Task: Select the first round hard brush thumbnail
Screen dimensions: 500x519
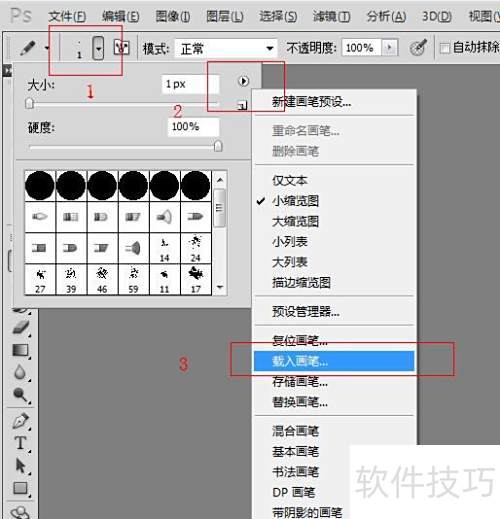Action: tap(40, 186)
